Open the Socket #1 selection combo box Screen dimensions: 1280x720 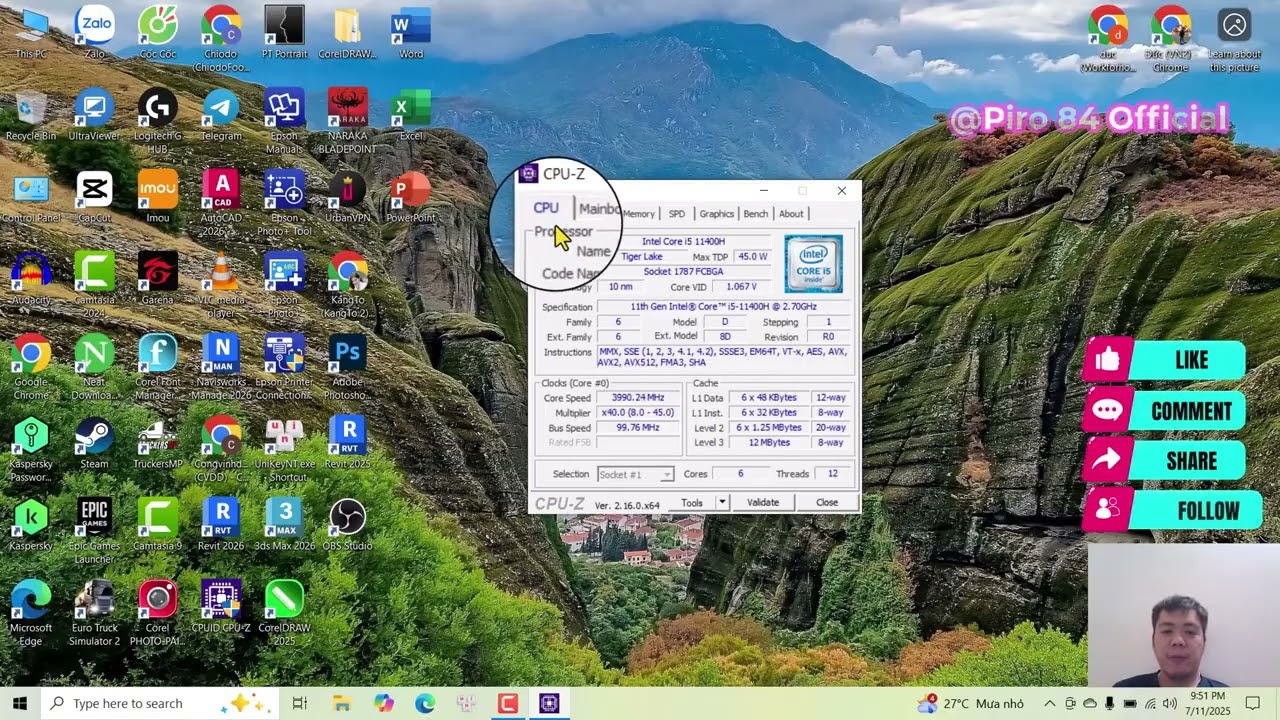coord(635,474)
